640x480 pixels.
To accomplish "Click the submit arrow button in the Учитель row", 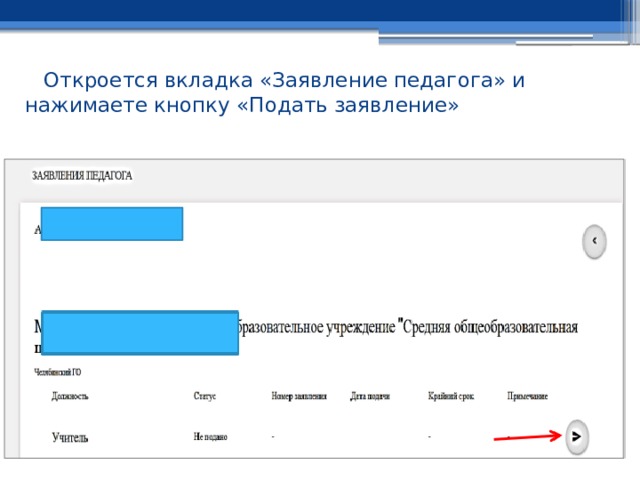I will [x=577, y=437].
